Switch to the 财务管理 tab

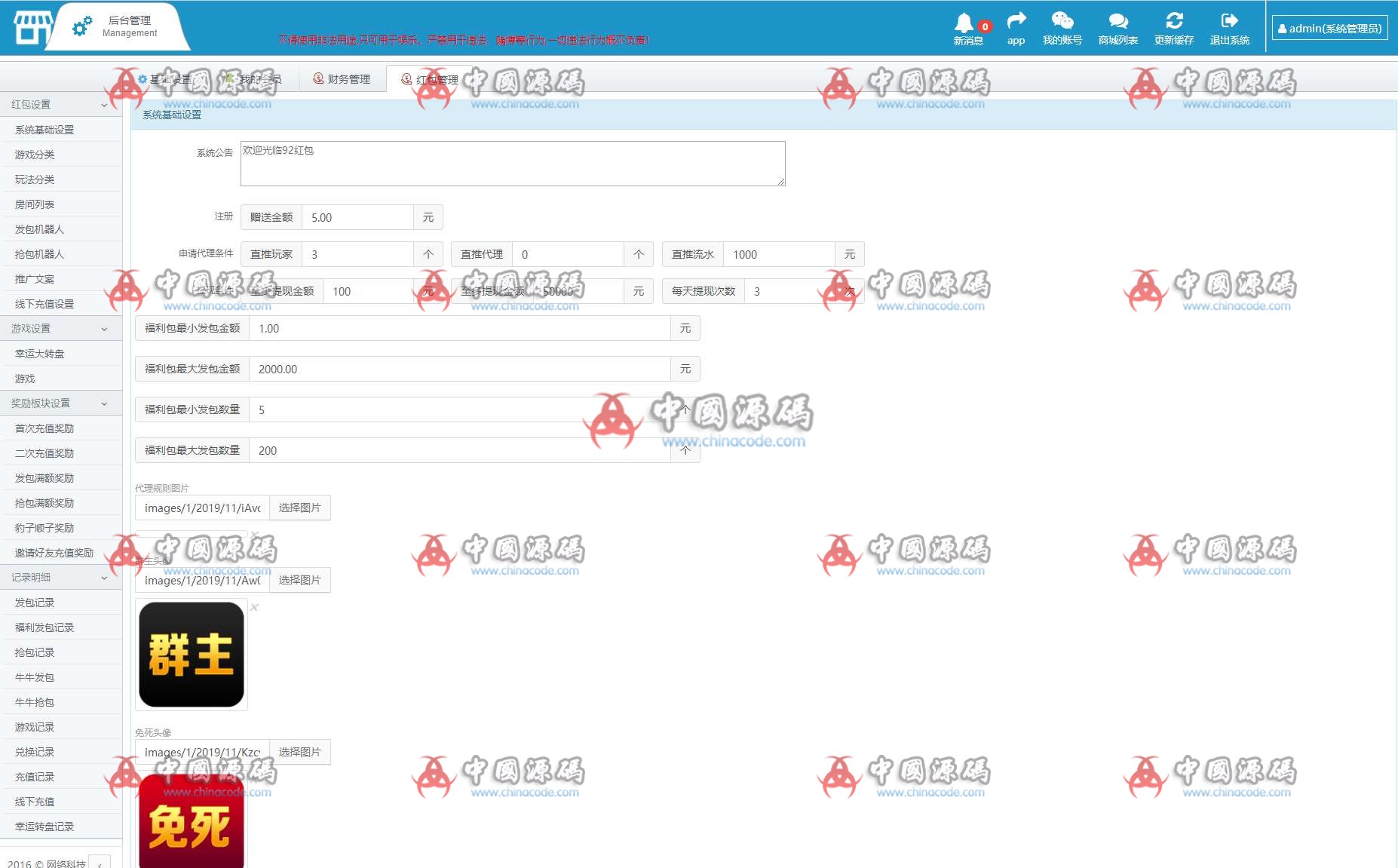pos(342,79)
